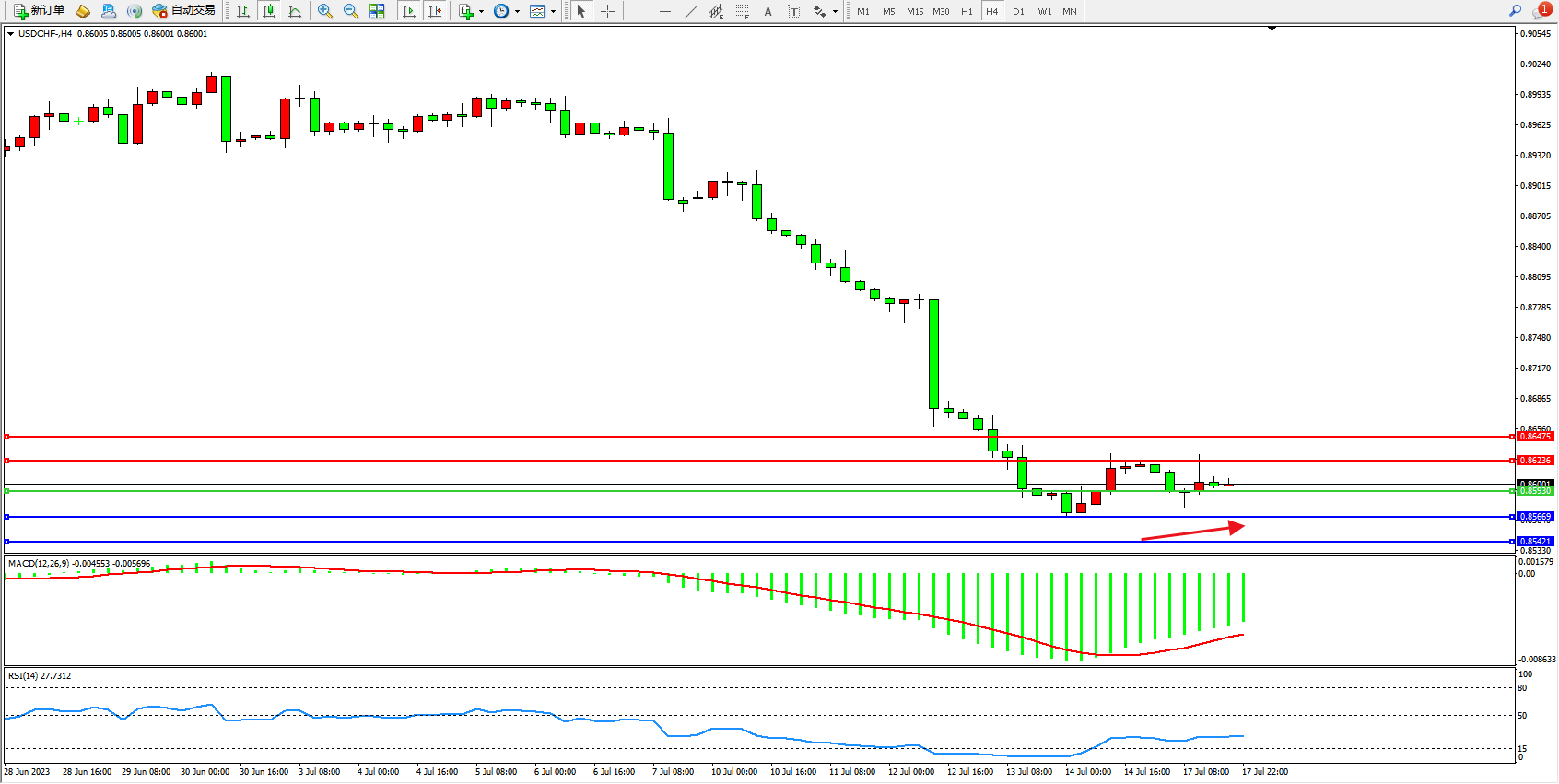The image size is (1559, 784).
Task: Open the periodicity clock dropdown
Action: pos(517,12)
